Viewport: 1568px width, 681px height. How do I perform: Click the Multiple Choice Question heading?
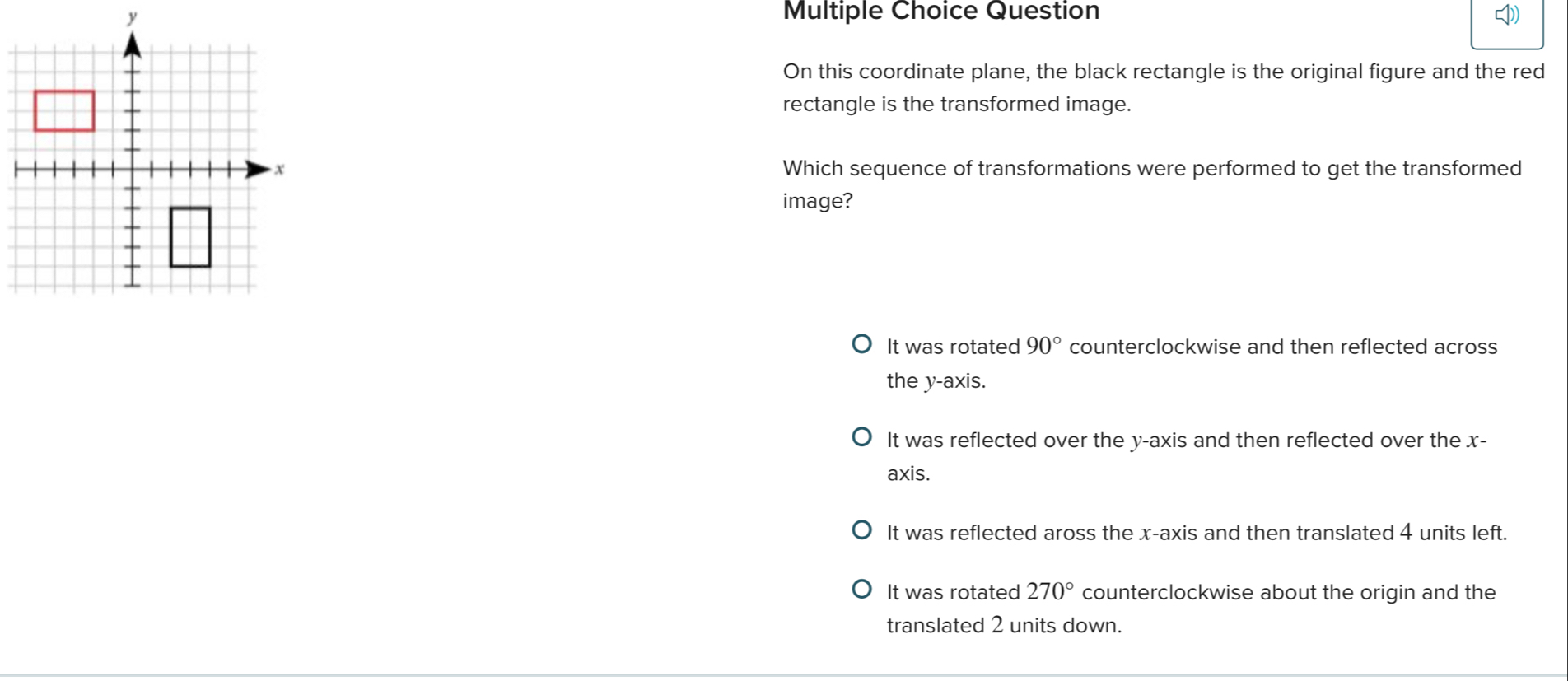[941, 12]
